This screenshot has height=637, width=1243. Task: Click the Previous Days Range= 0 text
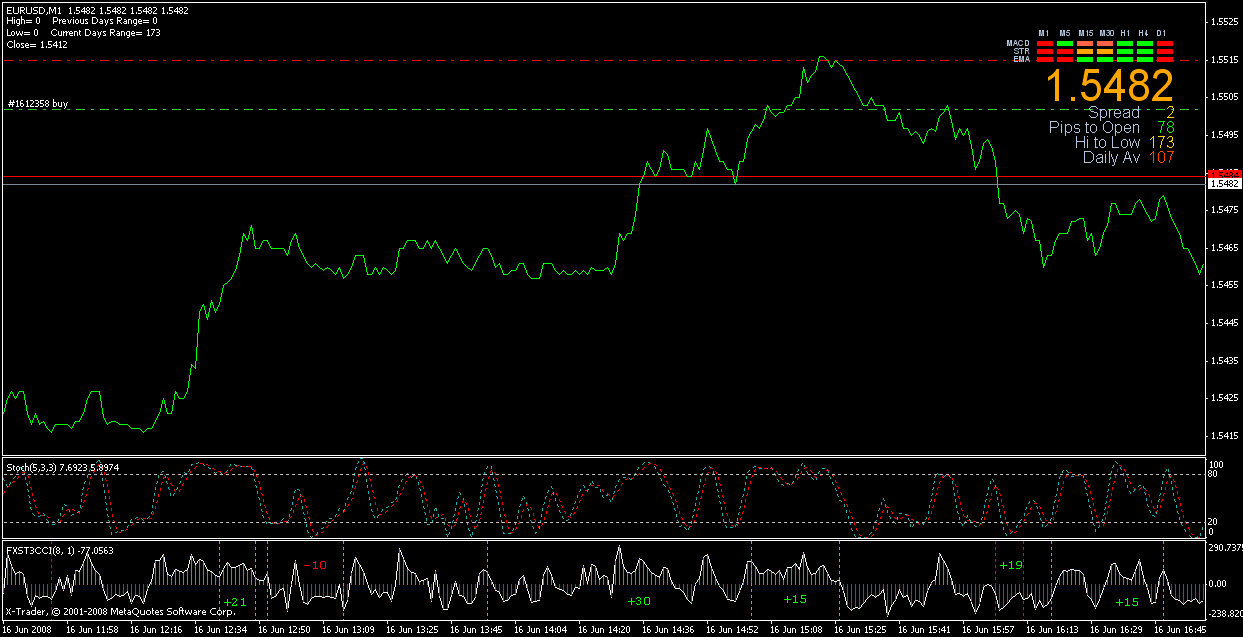[104, 21]
